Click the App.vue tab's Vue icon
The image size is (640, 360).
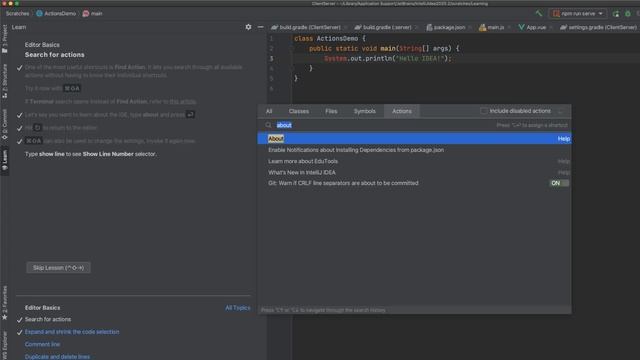coord(521,27)
